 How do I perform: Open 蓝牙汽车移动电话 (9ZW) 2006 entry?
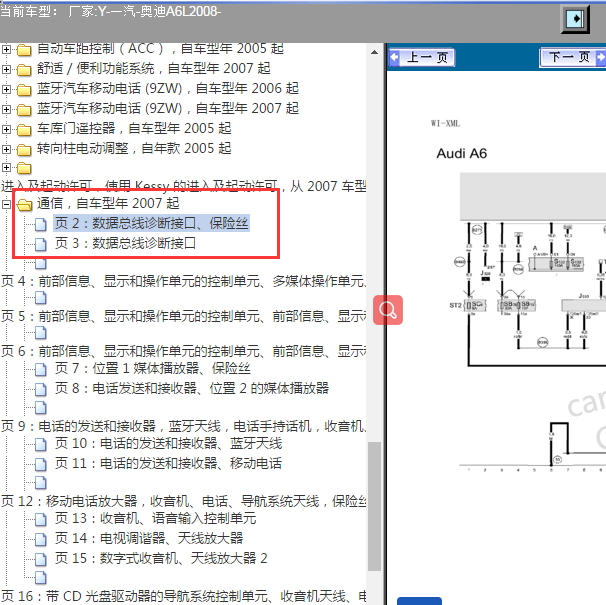pyautogui.click(x=168, y=89)
